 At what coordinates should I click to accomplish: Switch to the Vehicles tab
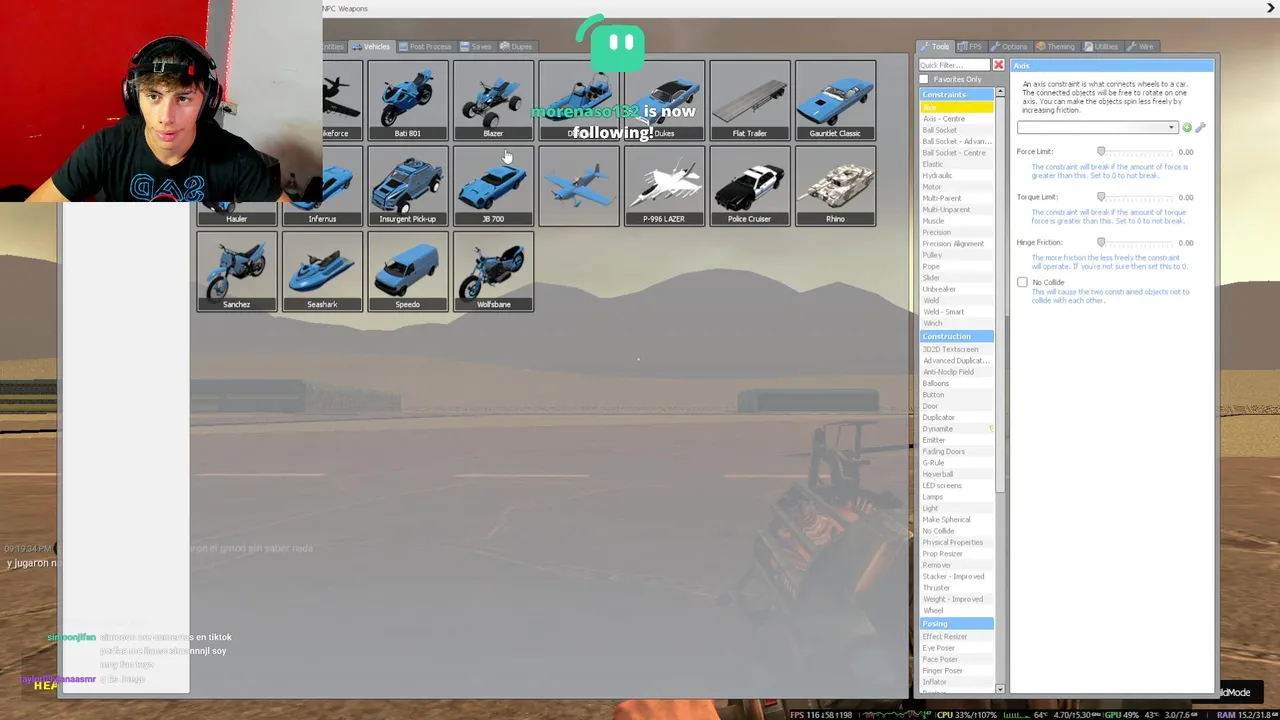point(371,46)
